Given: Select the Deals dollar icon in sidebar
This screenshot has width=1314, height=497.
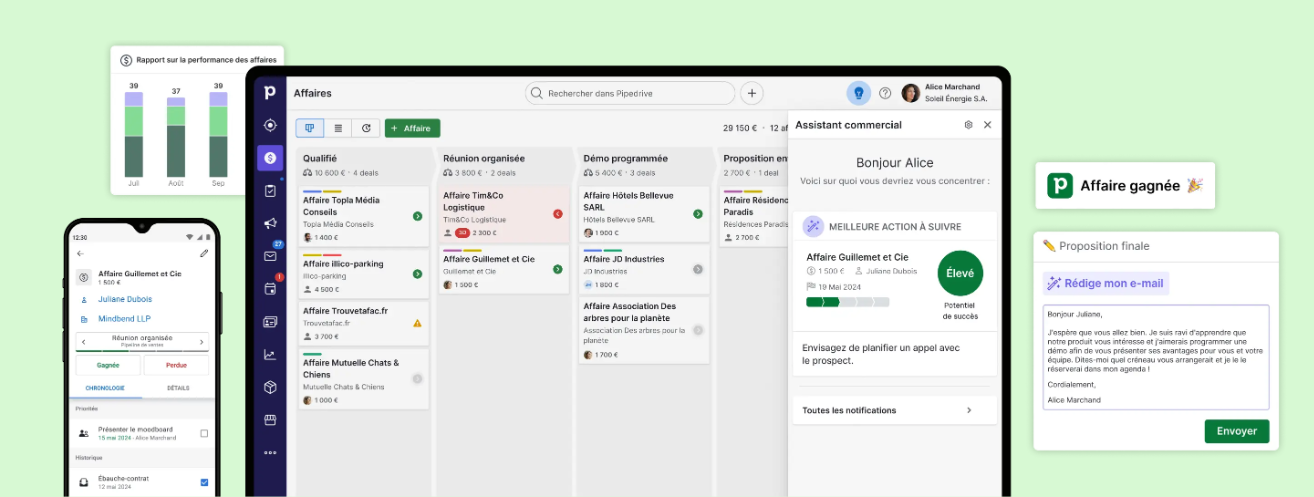Looking at the screenshot, I should click(270, 158).
